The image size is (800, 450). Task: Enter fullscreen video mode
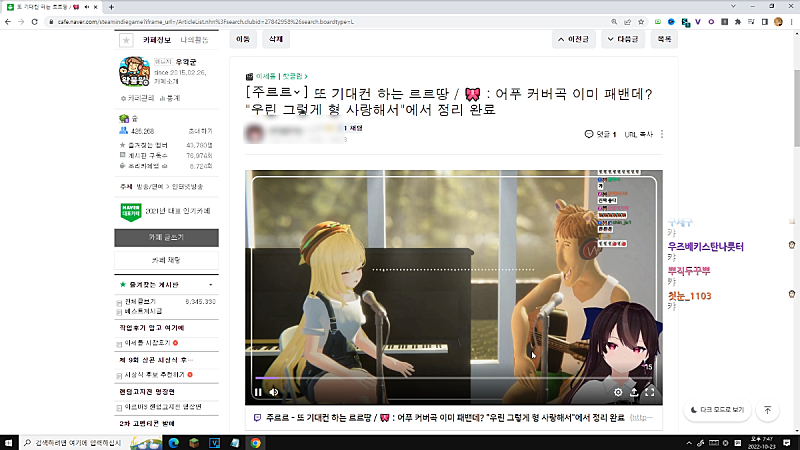649,392
